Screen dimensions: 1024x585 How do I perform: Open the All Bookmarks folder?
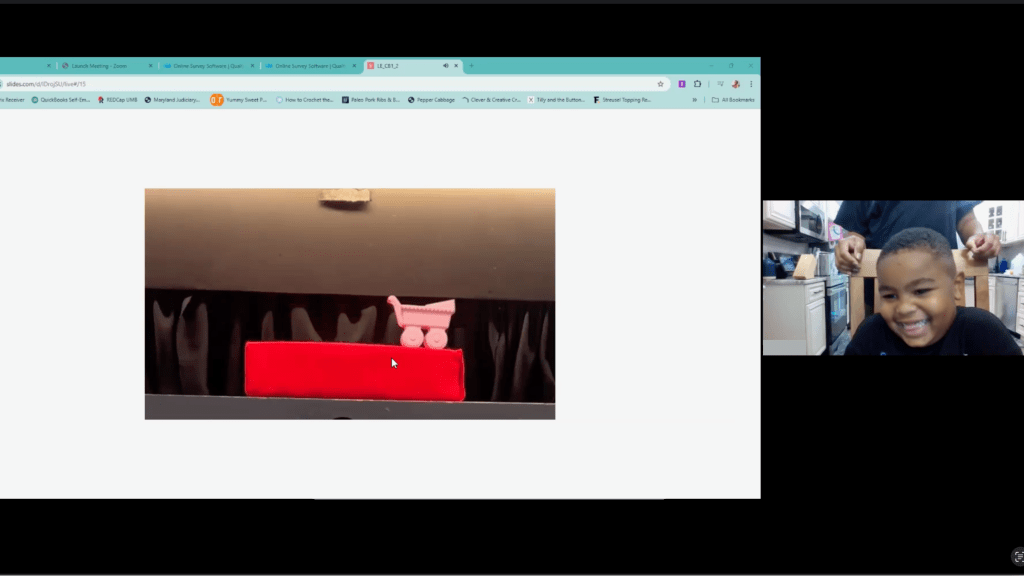point(732,100)
